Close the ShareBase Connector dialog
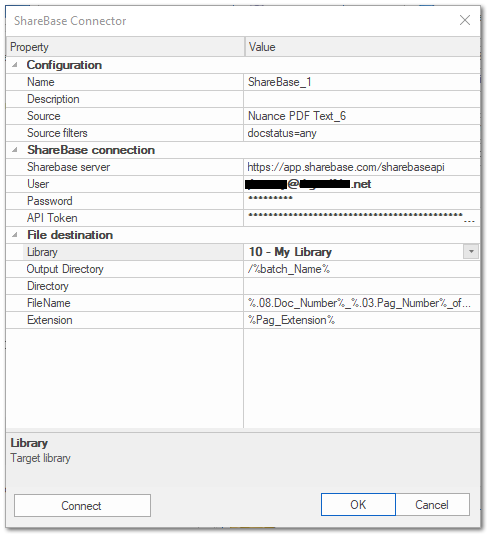 [x=465, y=20]
